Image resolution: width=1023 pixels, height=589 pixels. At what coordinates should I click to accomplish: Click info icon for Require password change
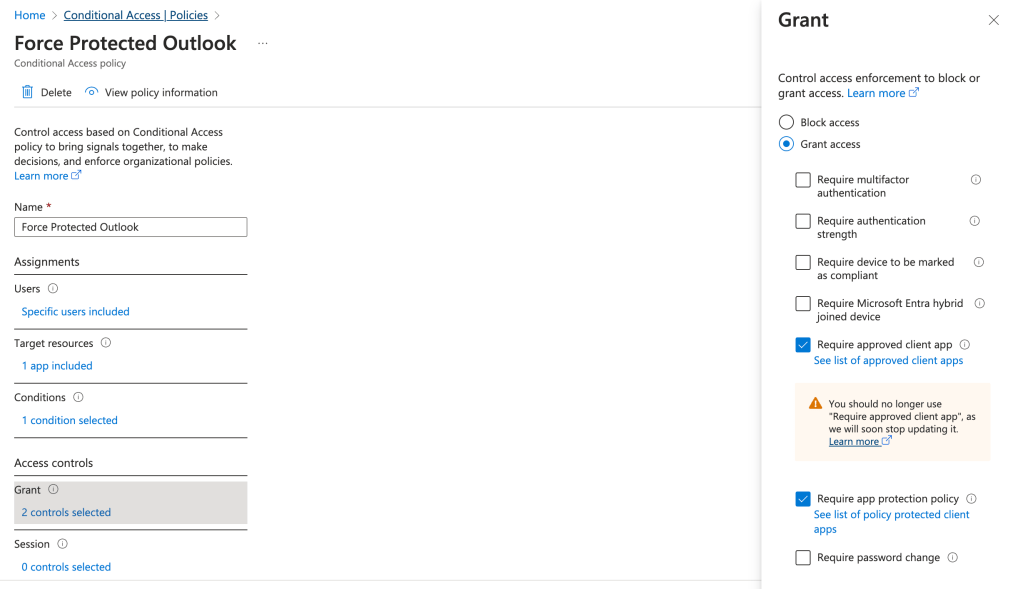pos(953,558)
